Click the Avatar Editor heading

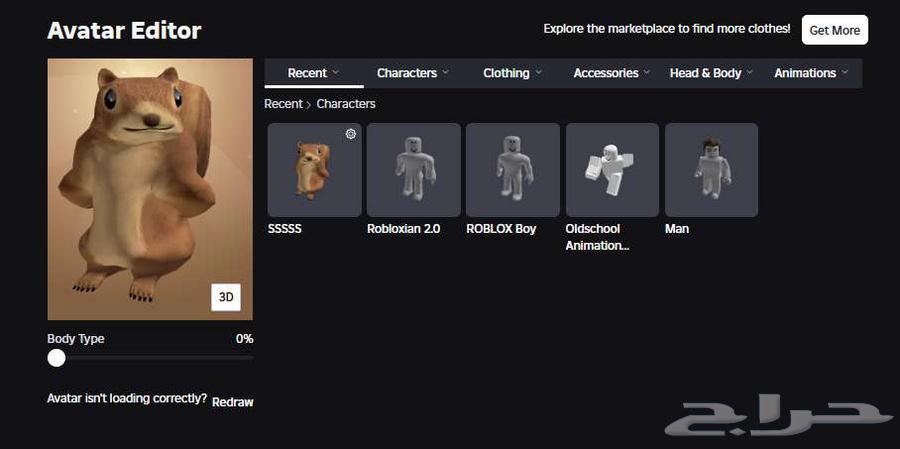click(125, 30)
